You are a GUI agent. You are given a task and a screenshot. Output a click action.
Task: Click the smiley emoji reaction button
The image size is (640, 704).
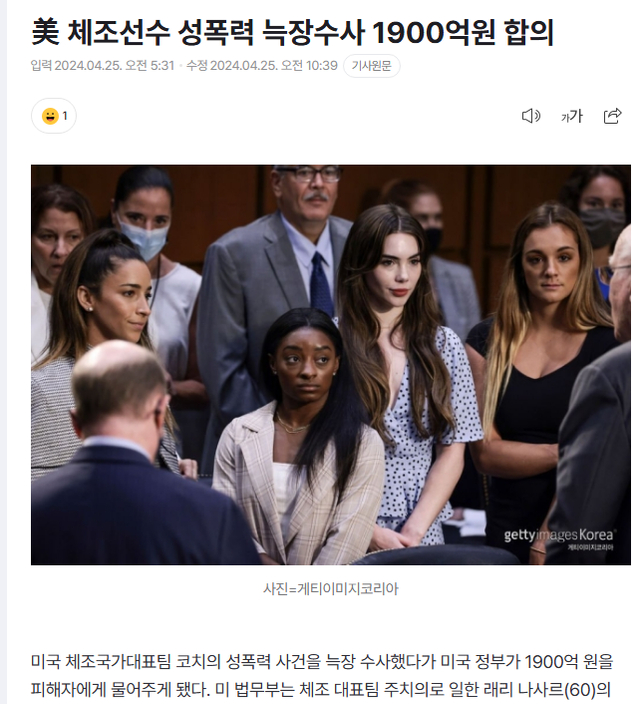pyautogui.click(x=53, y=116)
